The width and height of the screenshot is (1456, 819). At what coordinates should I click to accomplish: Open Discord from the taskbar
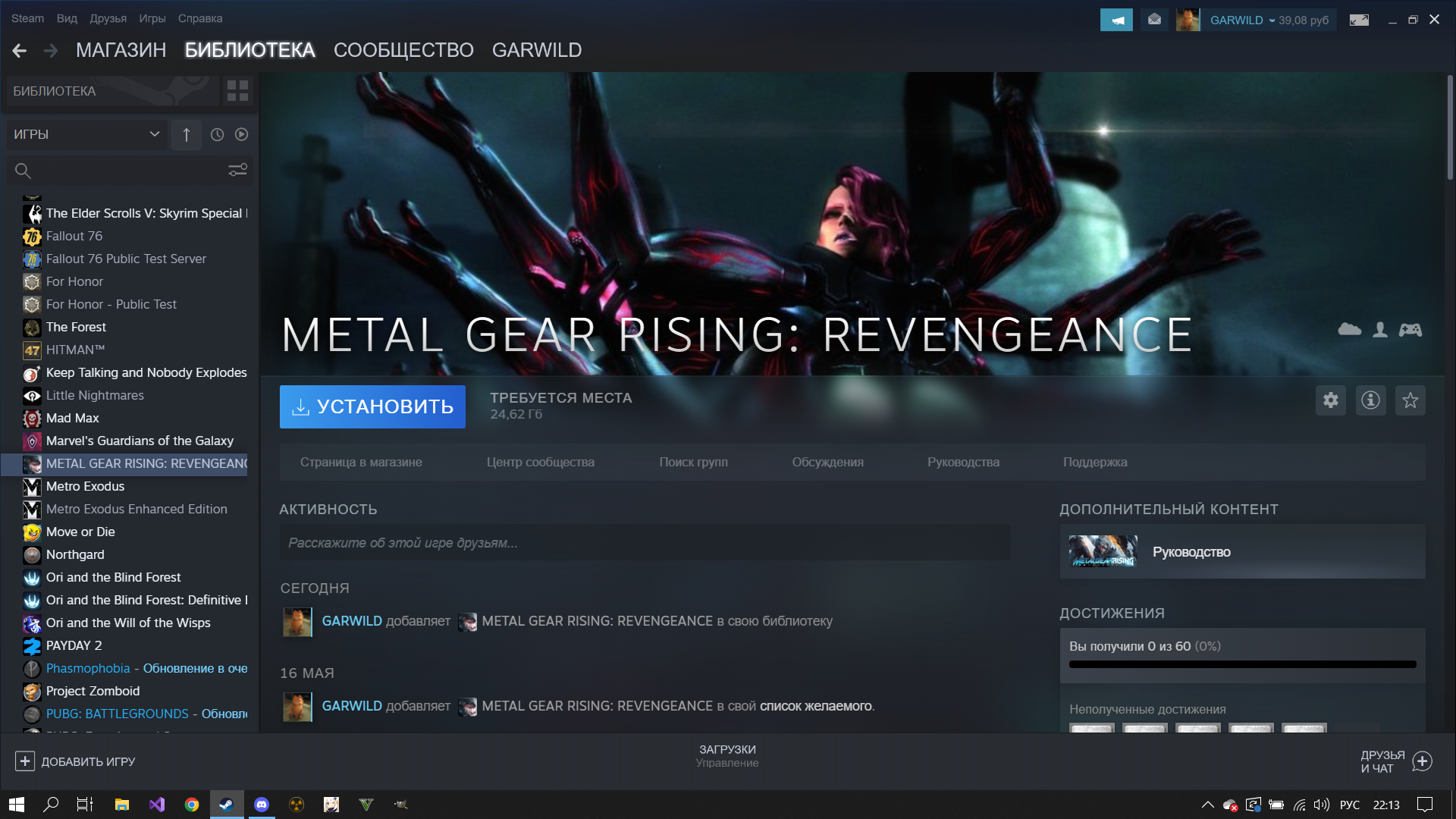262,805
